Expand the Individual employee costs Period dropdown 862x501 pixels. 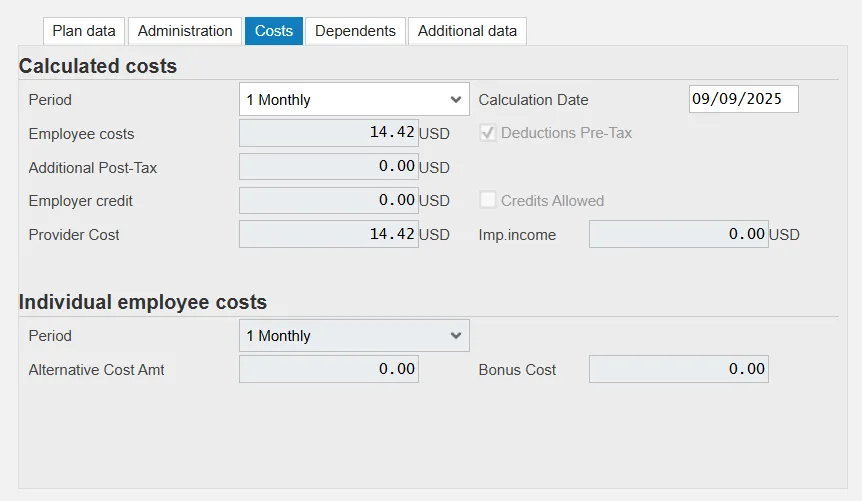(354, 335)
